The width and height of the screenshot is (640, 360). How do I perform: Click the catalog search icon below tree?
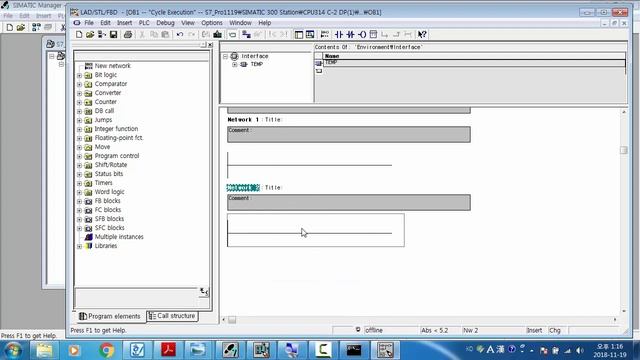coord(204,292)
